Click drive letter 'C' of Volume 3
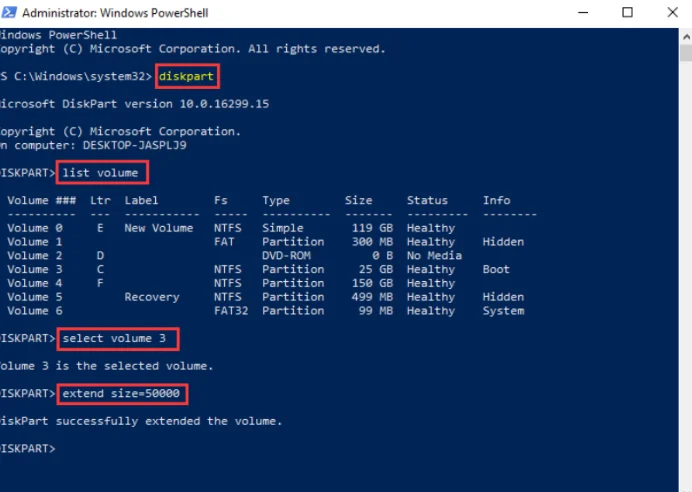692x492 pixels. pos(100,269)
